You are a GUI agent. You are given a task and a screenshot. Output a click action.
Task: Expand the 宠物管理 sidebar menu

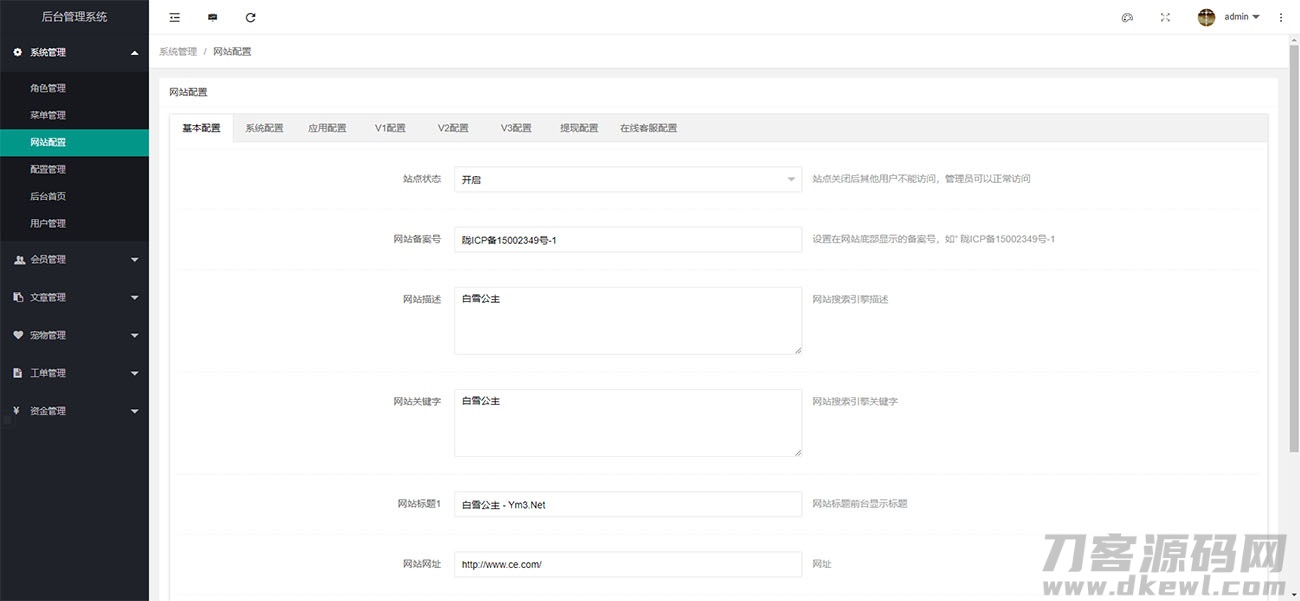point(74,336)
